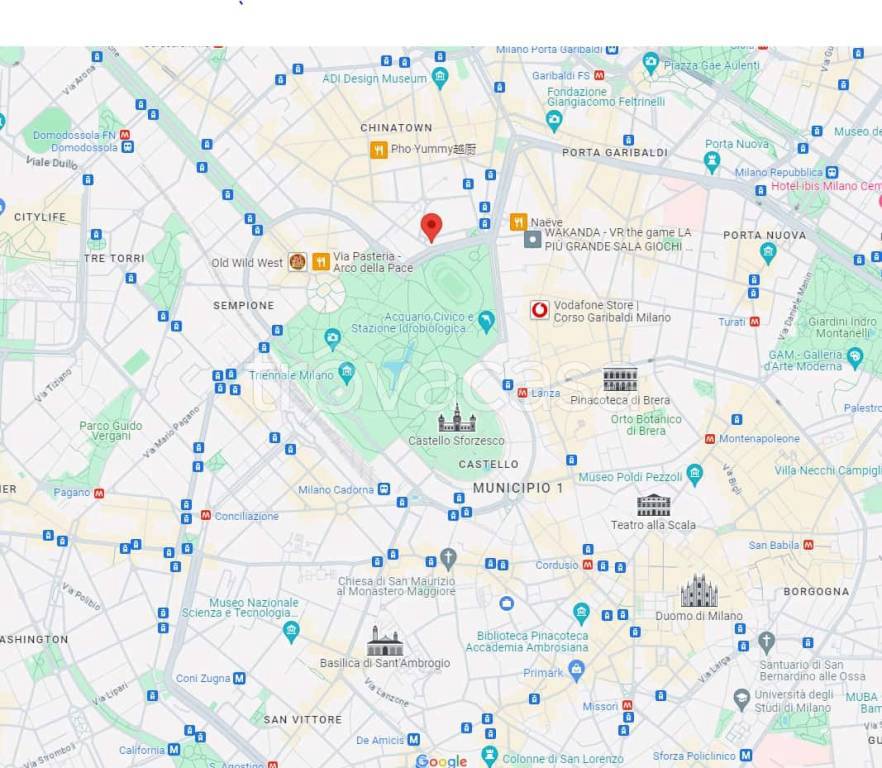Select the Vodafone Store logo icon
This screenshot has width=882, height=768.
pos(540,310)
